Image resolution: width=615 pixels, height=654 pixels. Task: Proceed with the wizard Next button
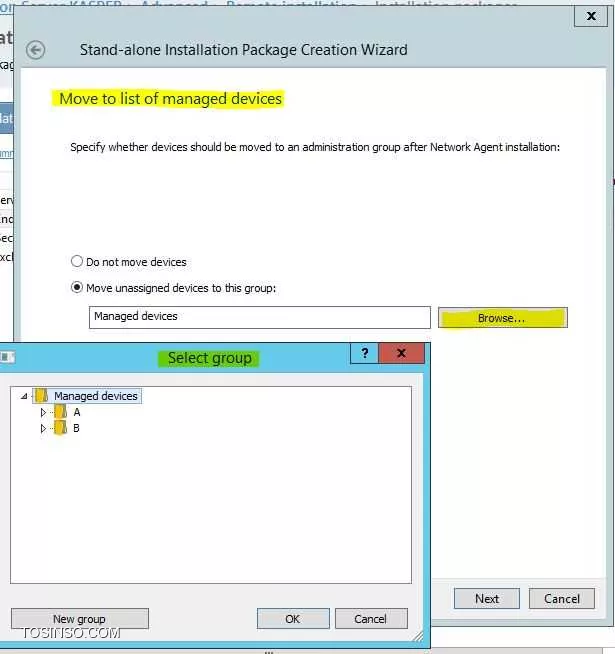pyautogui.click(x=487, y=599)
